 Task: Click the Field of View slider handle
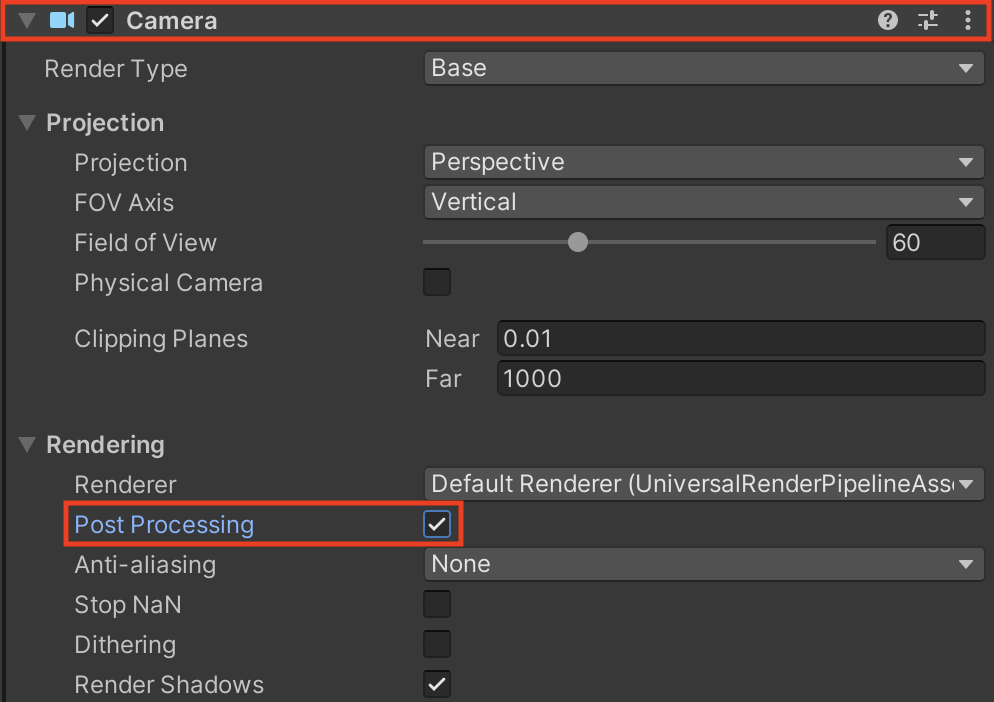pos(578,242)
